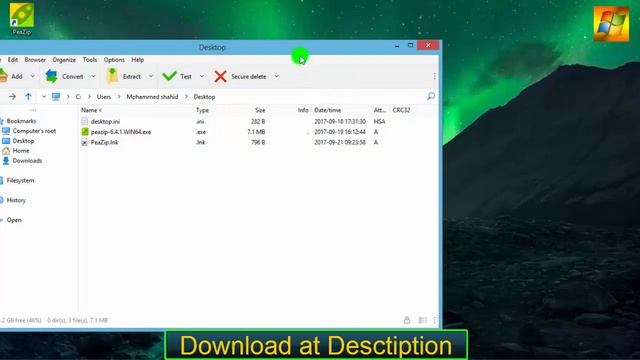The height and width of the screenshot is (360, 640).
Task: Expand the chevron after Mohammed shahid in path
Action: (x=186, y=97)
